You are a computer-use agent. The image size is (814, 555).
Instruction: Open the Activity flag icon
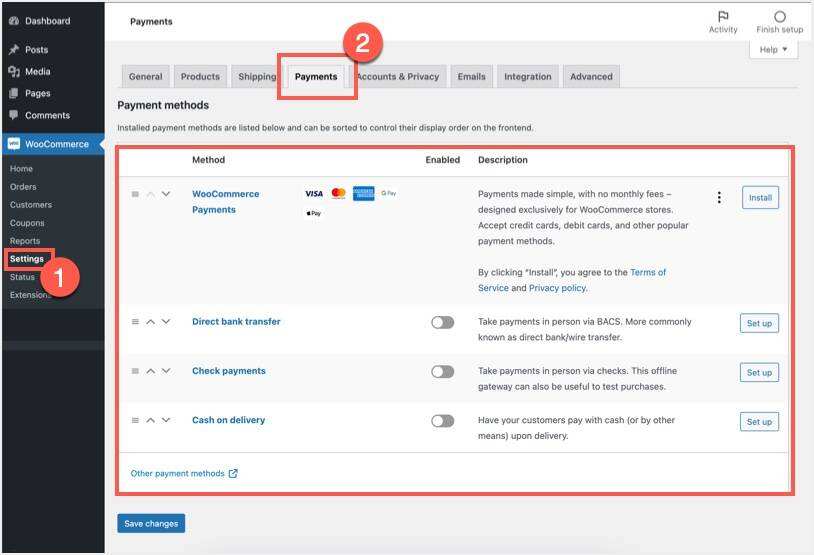(x=723, y=17)
